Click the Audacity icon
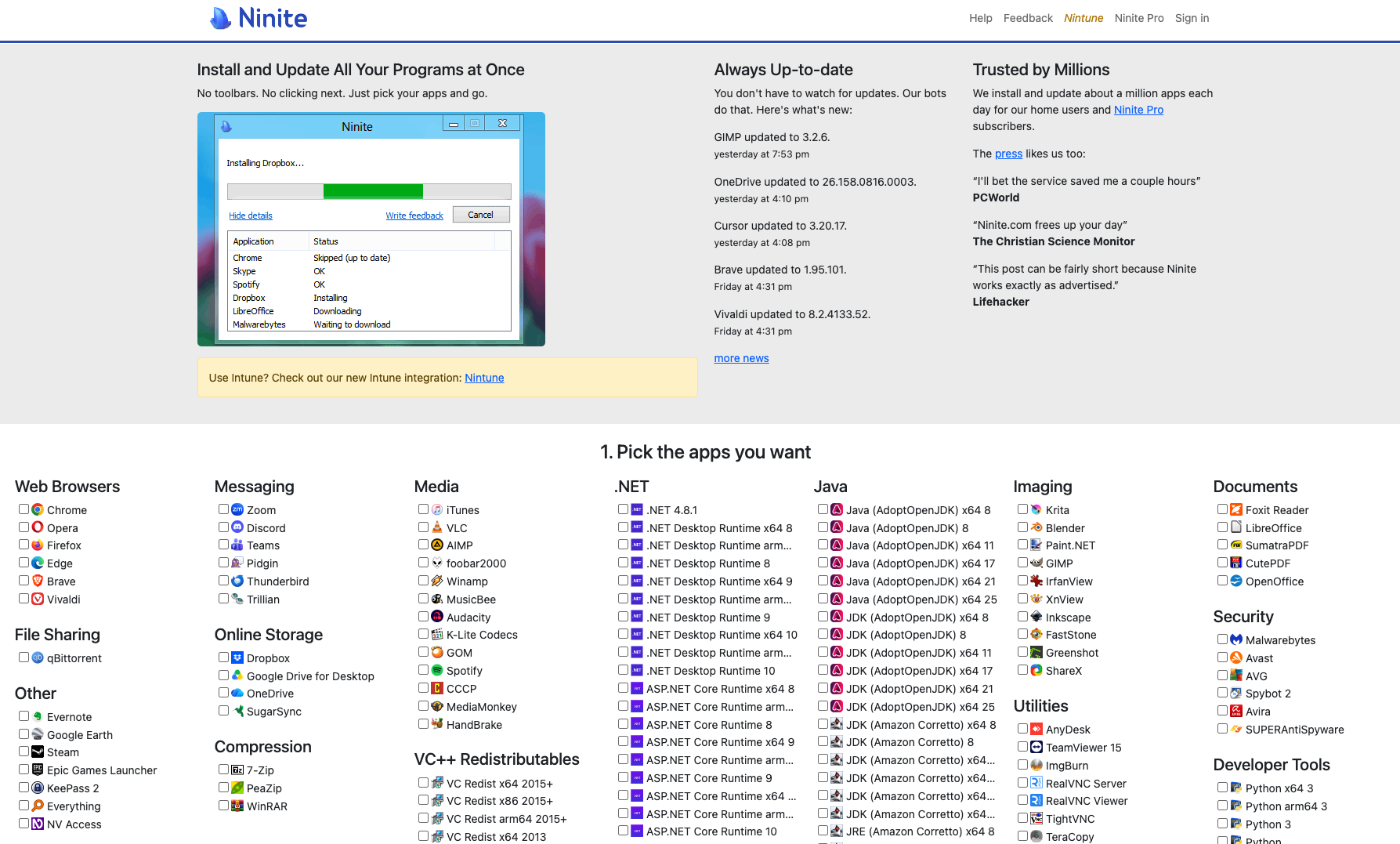 pos(437,617)
